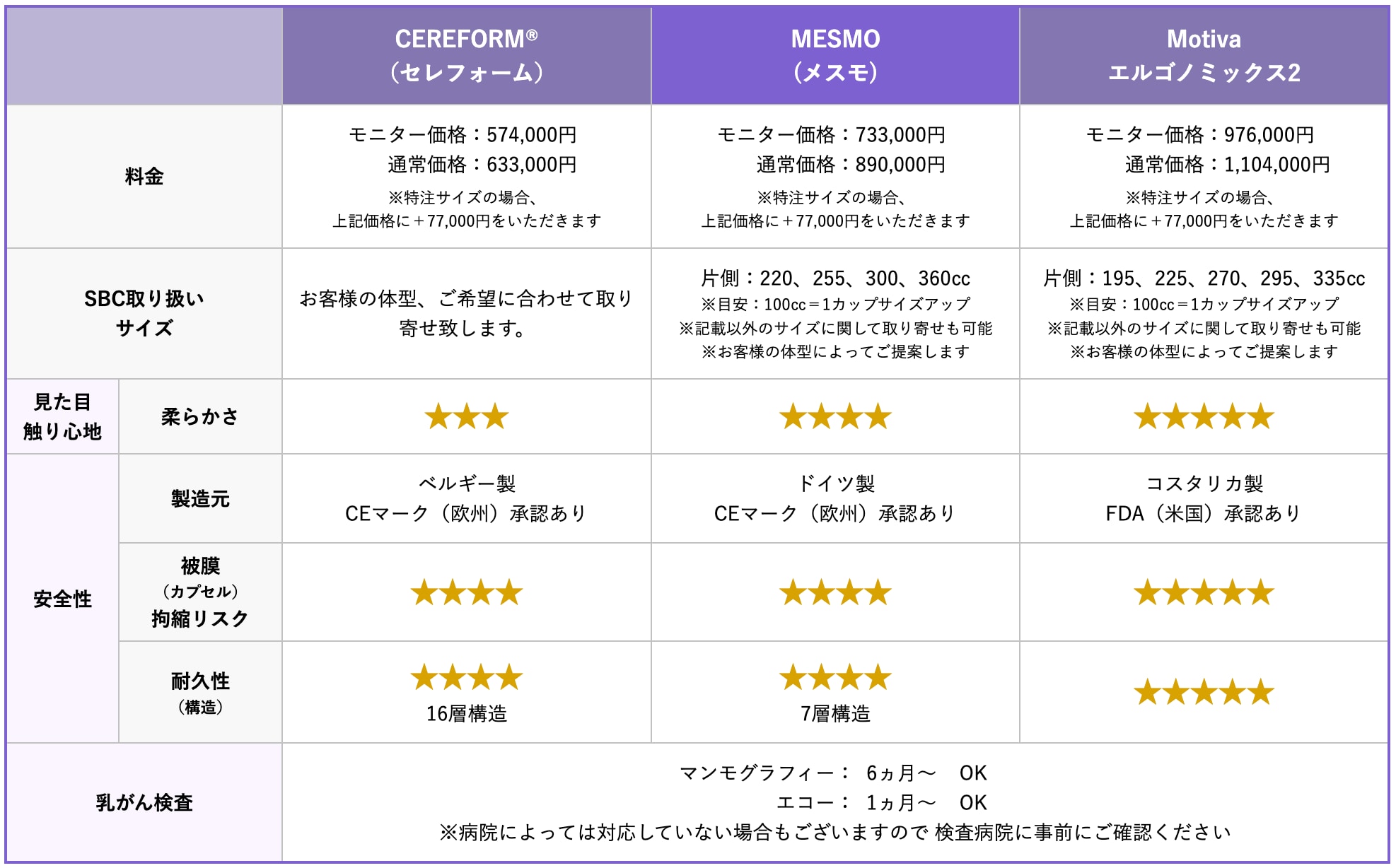Click MESMO's durability stars above 7層構造

[835, 678]
